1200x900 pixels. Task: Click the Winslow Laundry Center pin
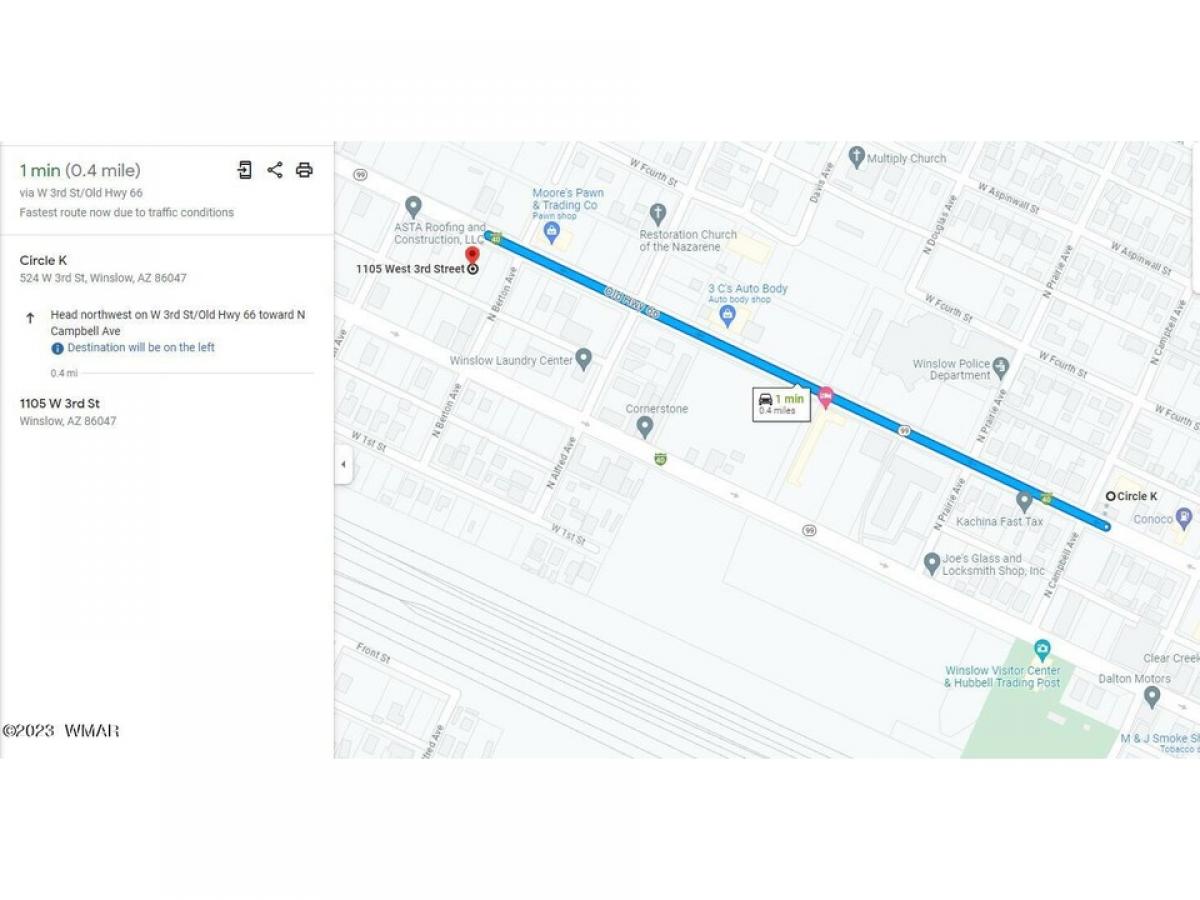(x=584, y=358)
